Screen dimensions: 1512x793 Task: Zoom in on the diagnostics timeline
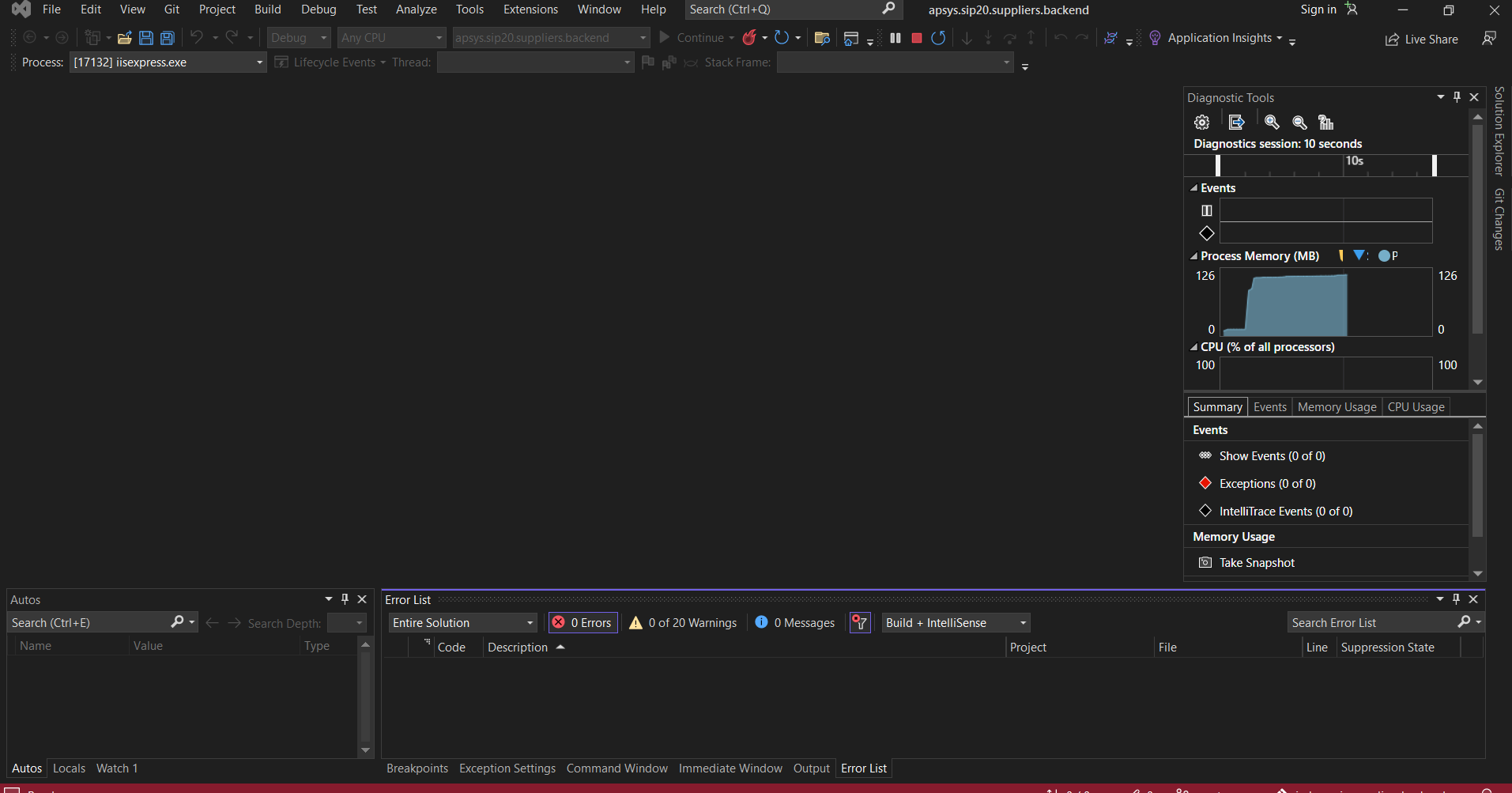coord(1272,123)
